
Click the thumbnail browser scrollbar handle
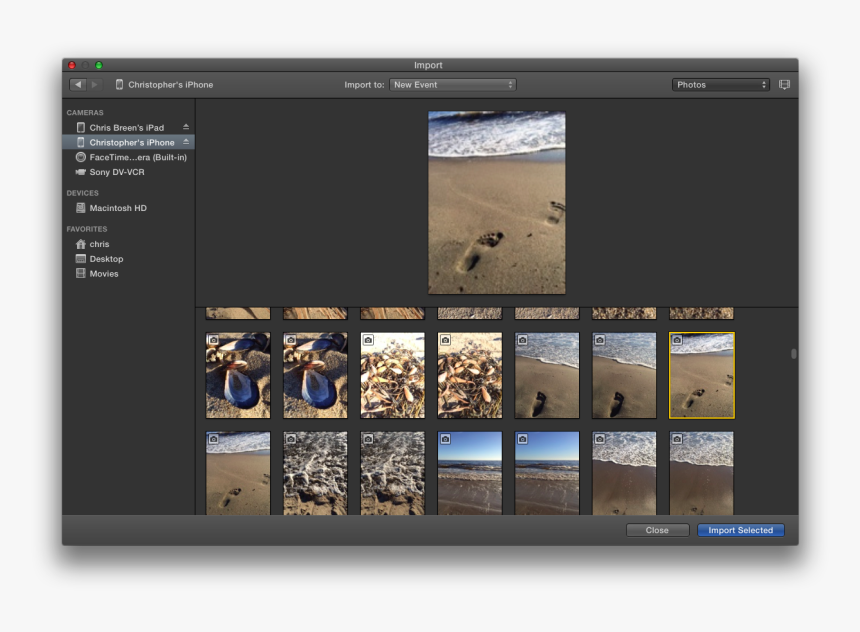point(794,353)
